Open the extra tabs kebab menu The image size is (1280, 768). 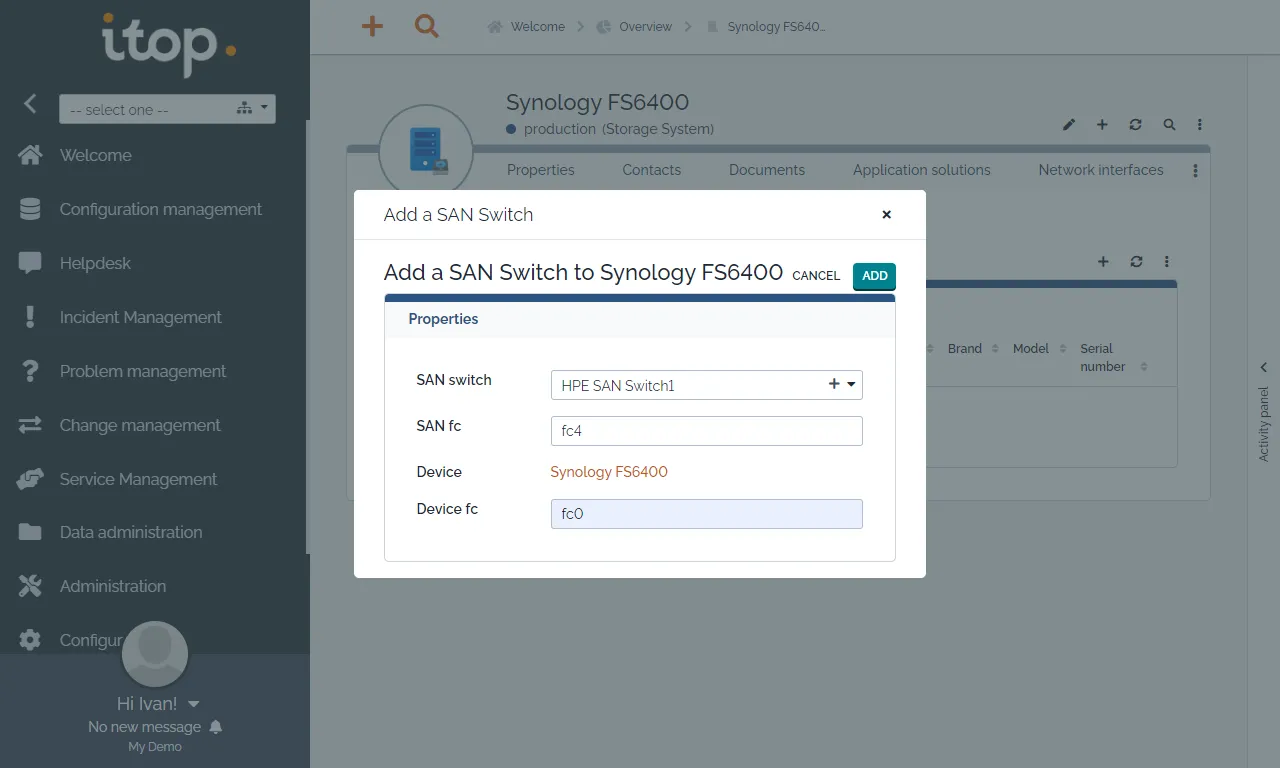1195,171
